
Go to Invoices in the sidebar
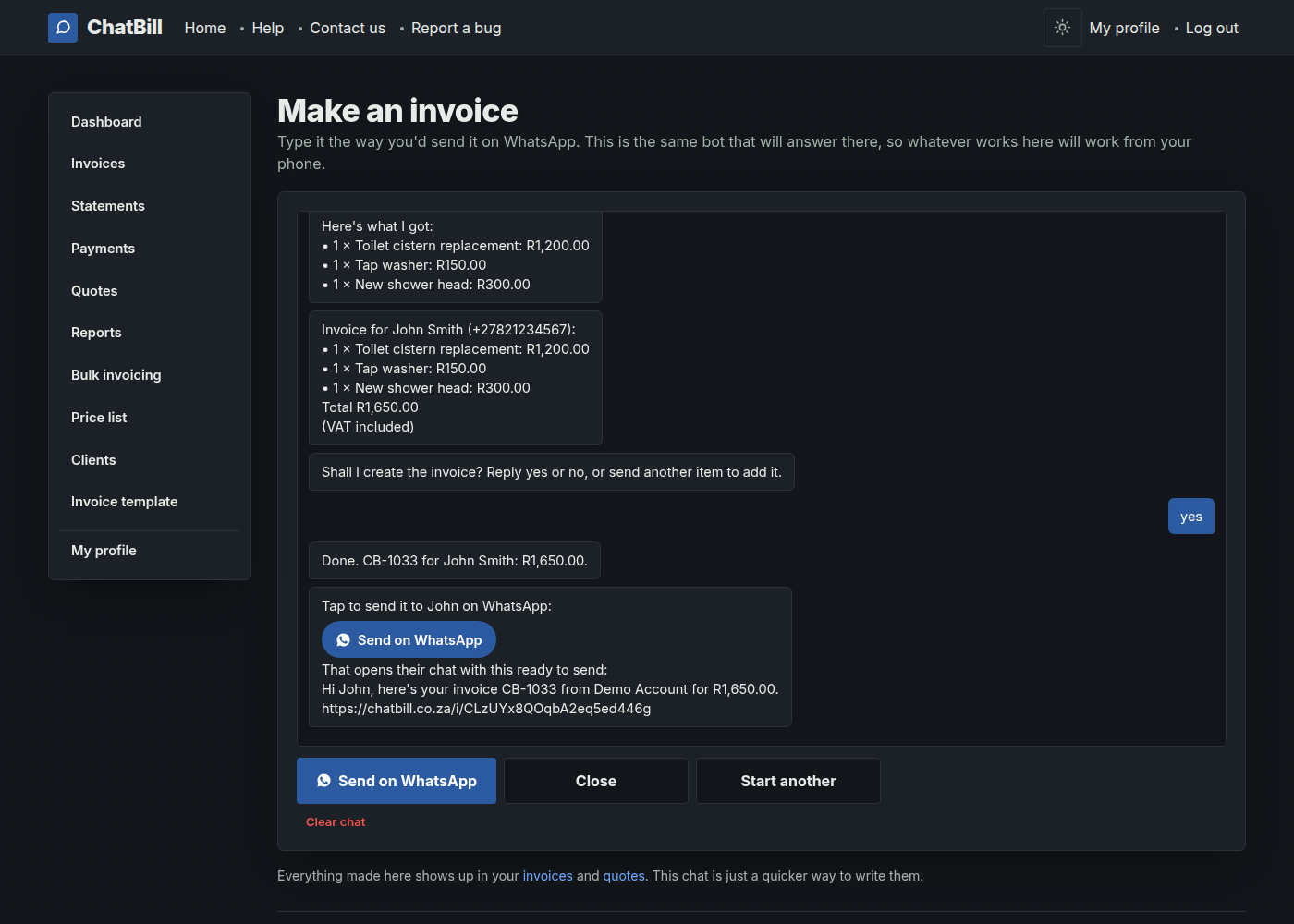pyautogui.click(x=150, y=164)
